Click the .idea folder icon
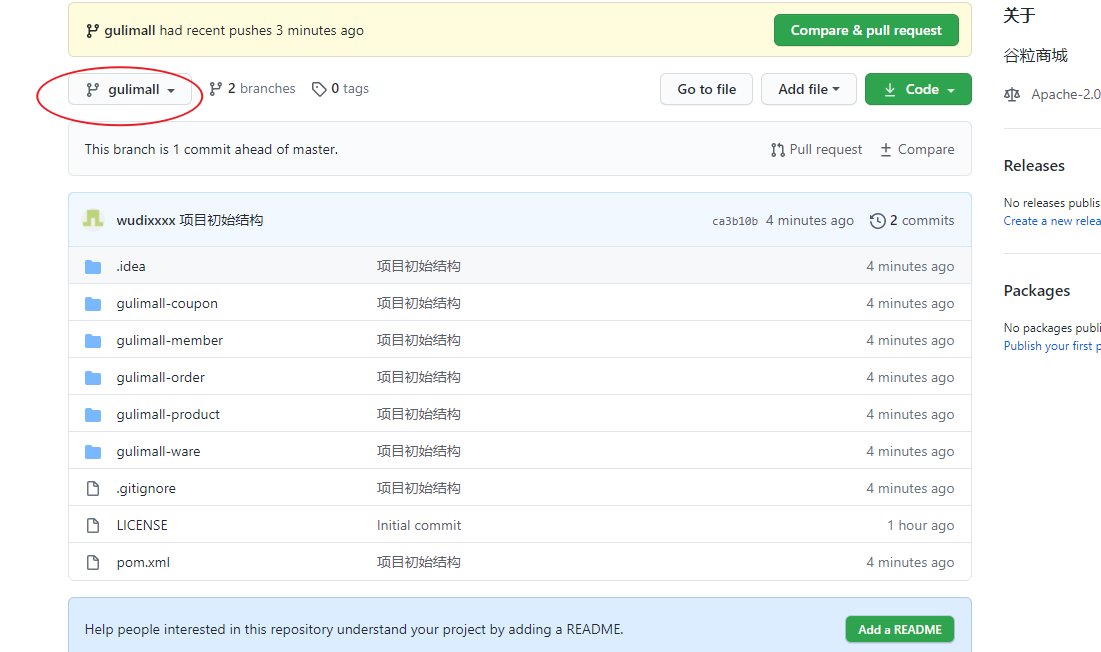This screenshot has height=652, width=1101. click(93, 267)
